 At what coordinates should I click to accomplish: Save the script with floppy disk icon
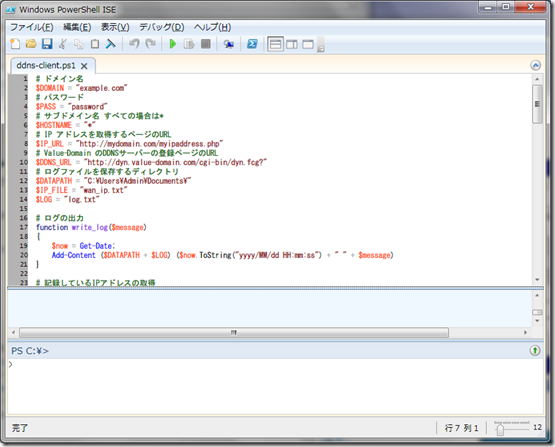[x=47, y=44]
